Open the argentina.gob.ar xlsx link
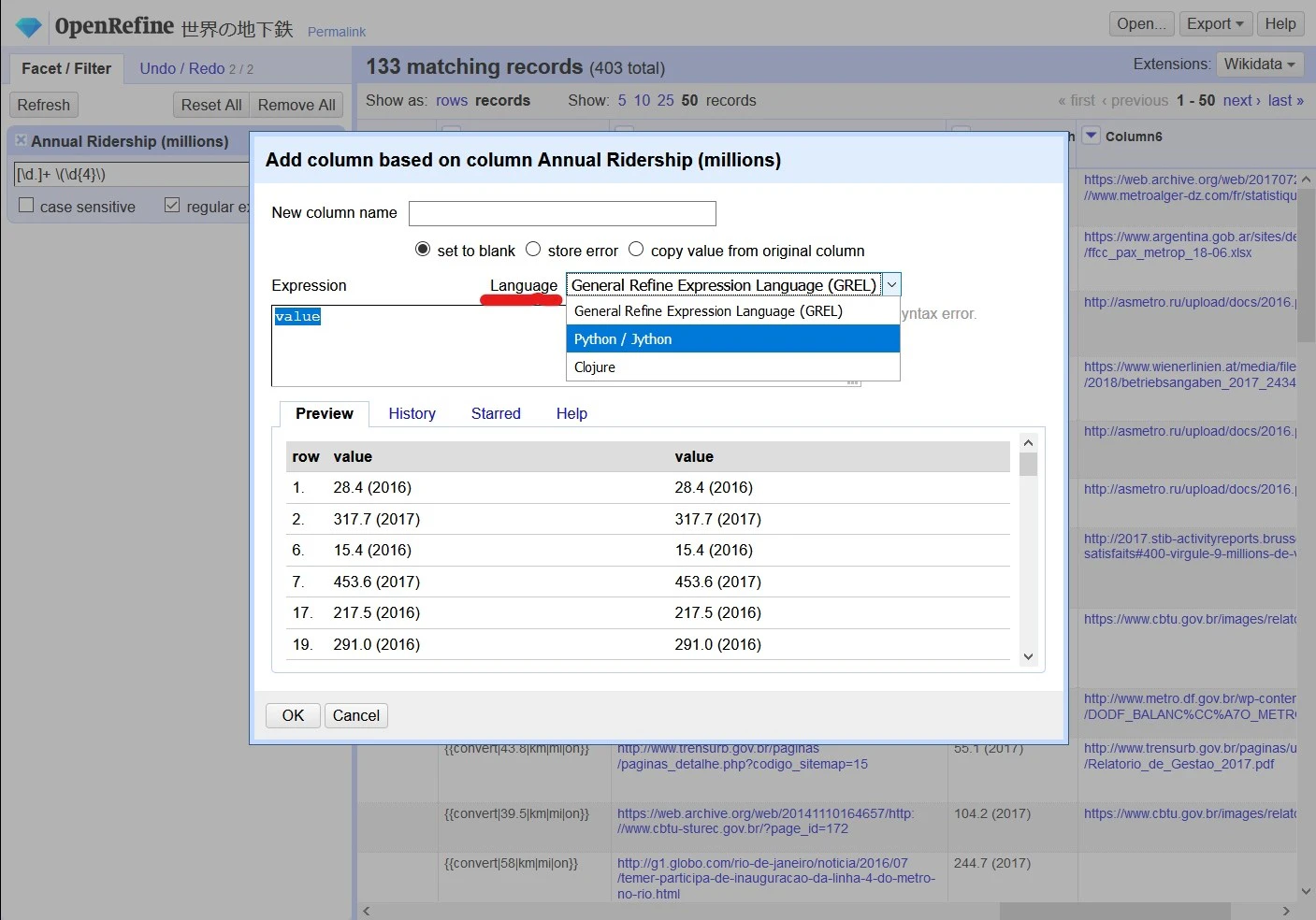This screenshot has width=1316, height=920. coord(1191,244)
